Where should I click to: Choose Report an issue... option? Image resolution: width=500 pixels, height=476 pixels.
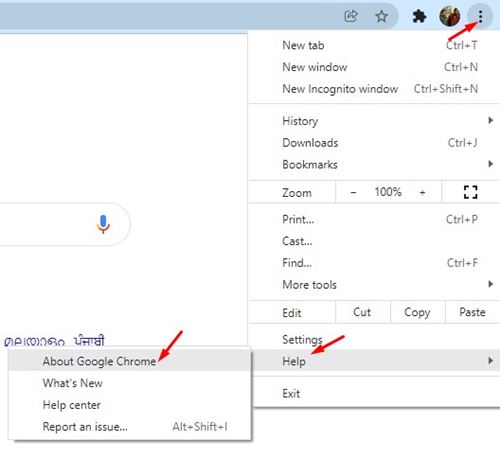click(129, 427)
